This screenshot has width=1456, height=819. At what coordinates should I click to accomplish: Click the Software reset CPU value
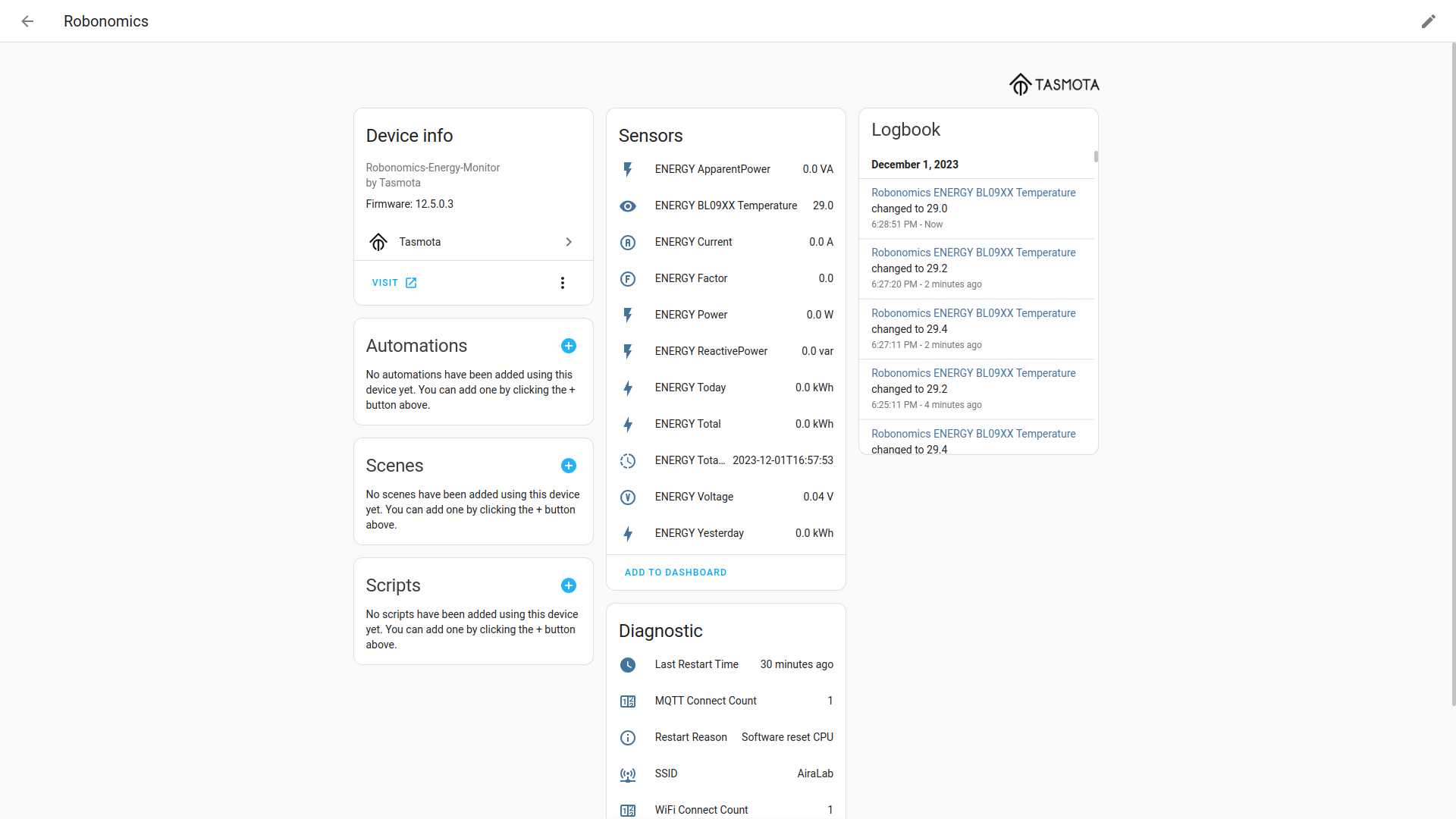787,737
